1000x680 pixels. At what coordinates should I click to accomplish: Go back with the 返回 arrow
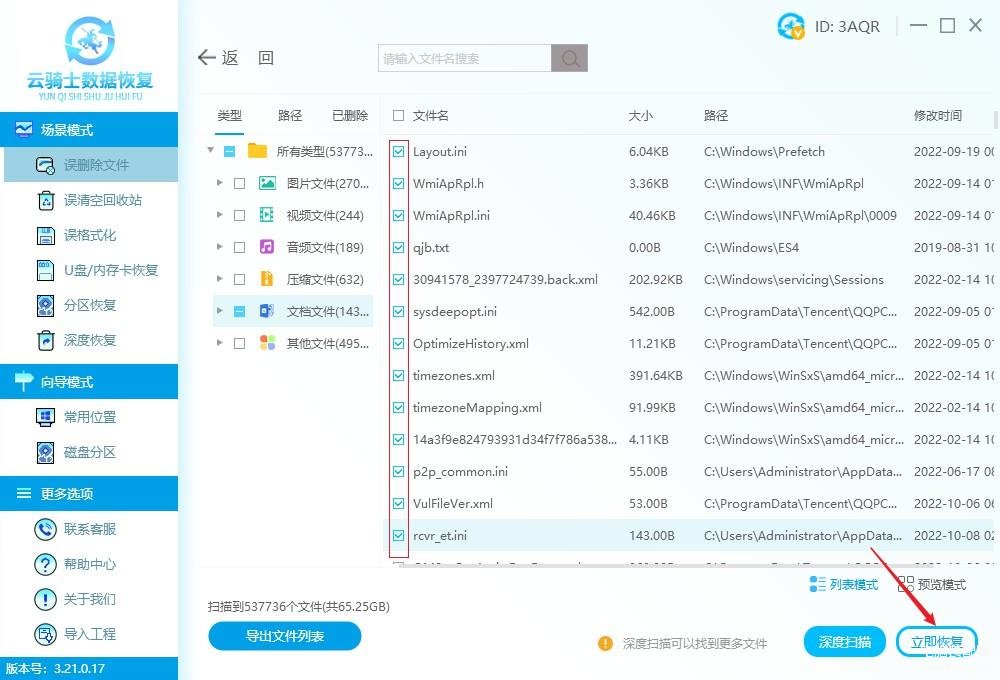point(207,58)
